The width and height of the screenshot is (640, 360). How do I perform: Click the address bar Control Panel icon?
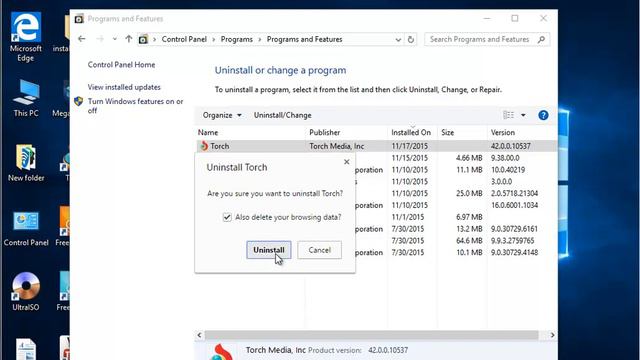click(x=143, y=40)
